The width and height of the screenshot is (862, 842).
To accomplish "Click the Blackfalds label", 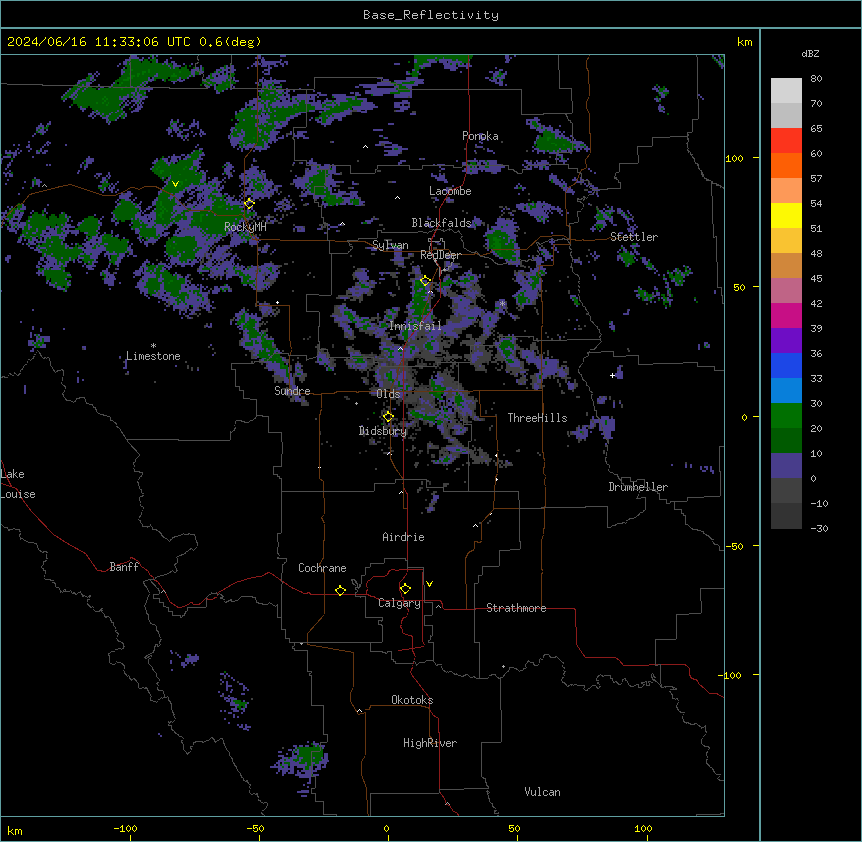I will pyautogui.click(x=441, y=223).
